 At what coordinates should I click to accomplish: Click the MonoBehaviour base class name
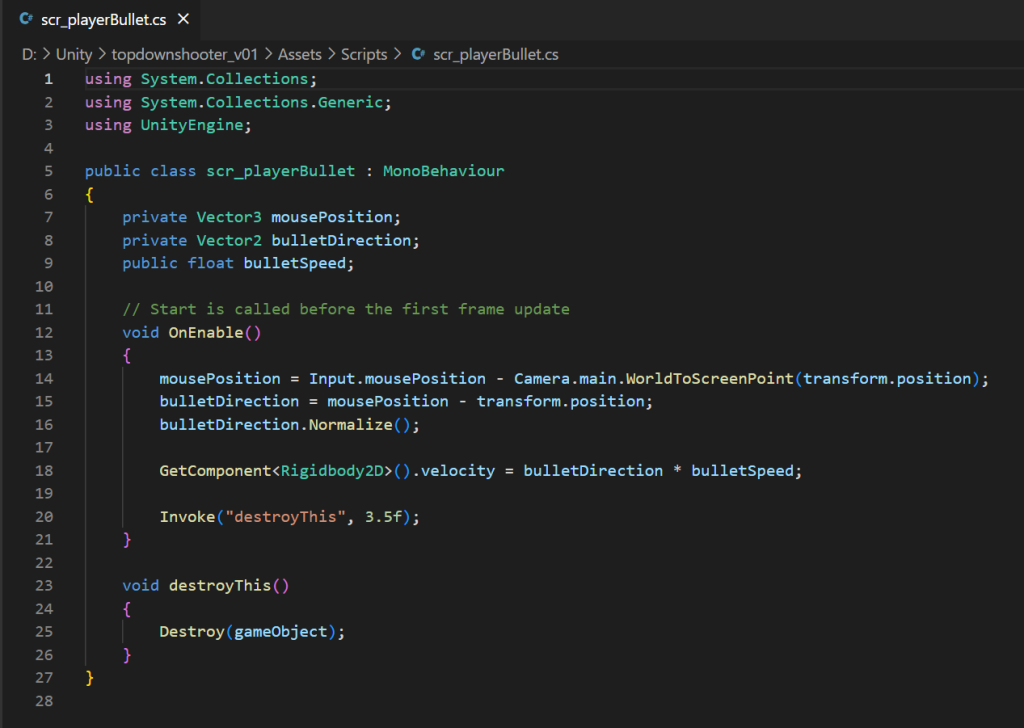click(x=443, y=171)
